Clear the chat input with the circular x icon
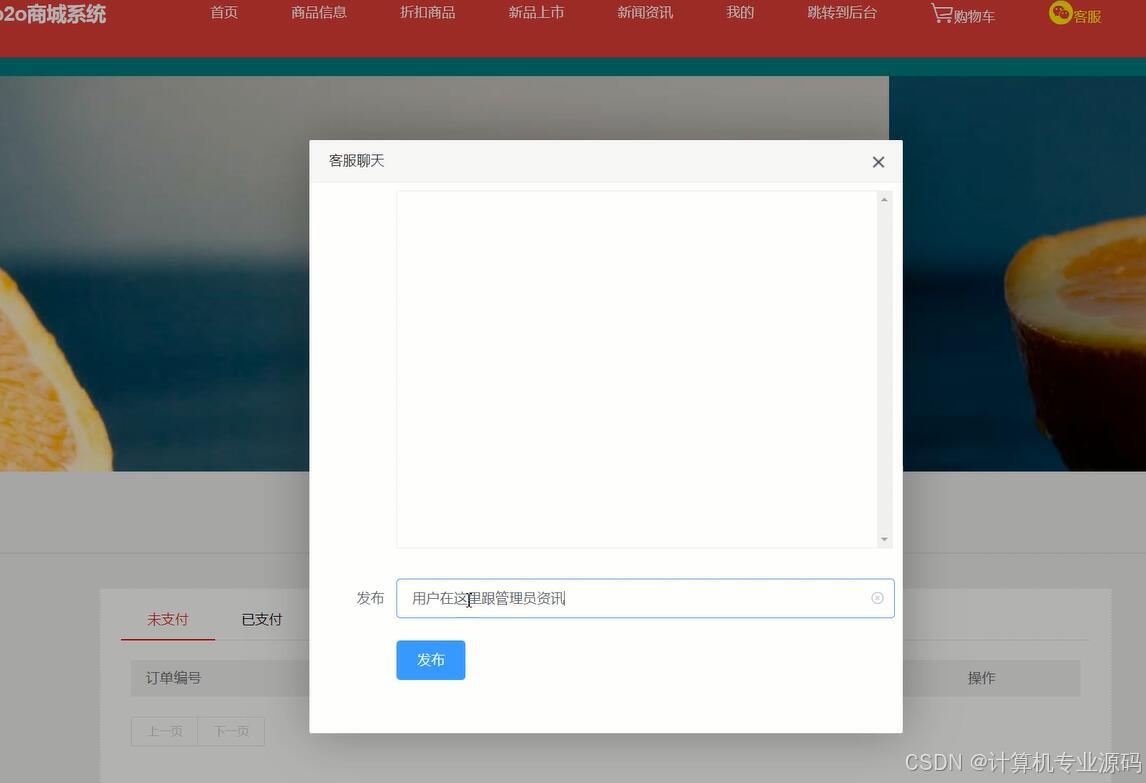This screenshot has height=783, width=1146. pos(877,597)
